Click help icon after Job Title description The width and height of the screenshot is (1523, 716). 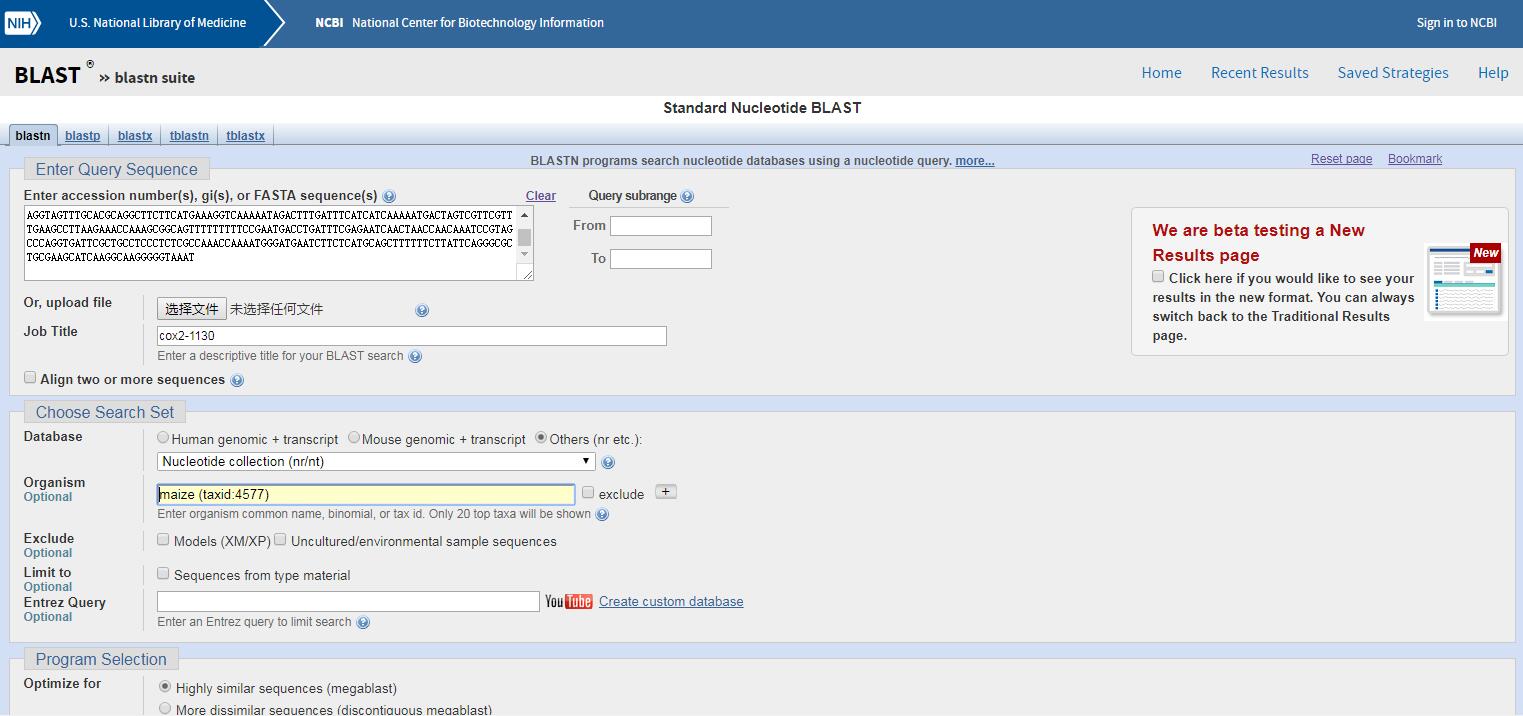[x=415, y=356]
